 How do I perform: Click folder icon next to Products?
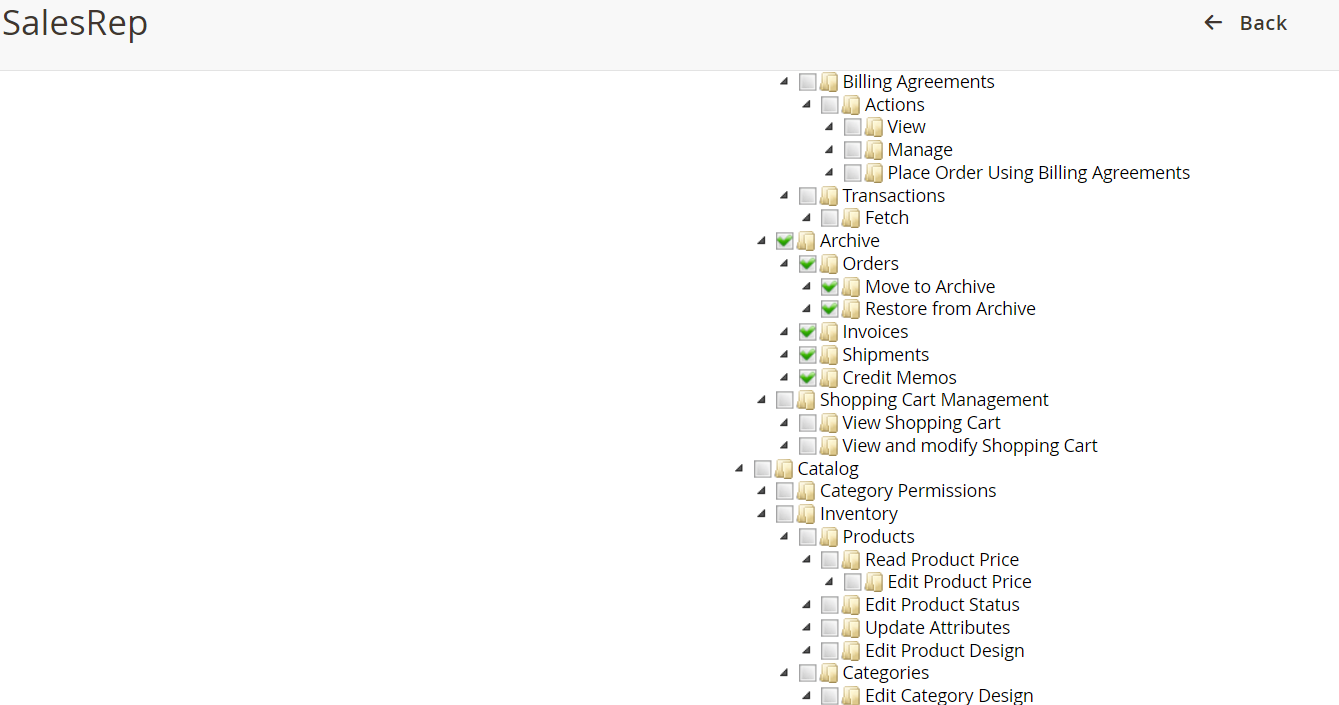point(829,537)
